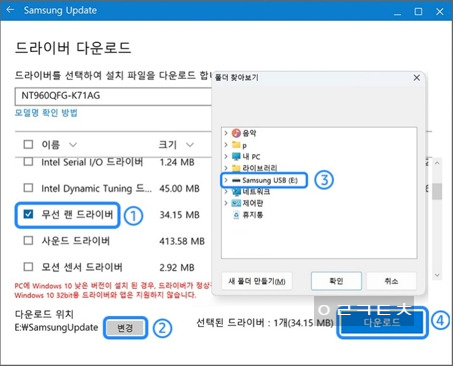Close the folder browse dialog
This screenshot has height=366, width=454.
pyautogui.click(x=417, y=78)
